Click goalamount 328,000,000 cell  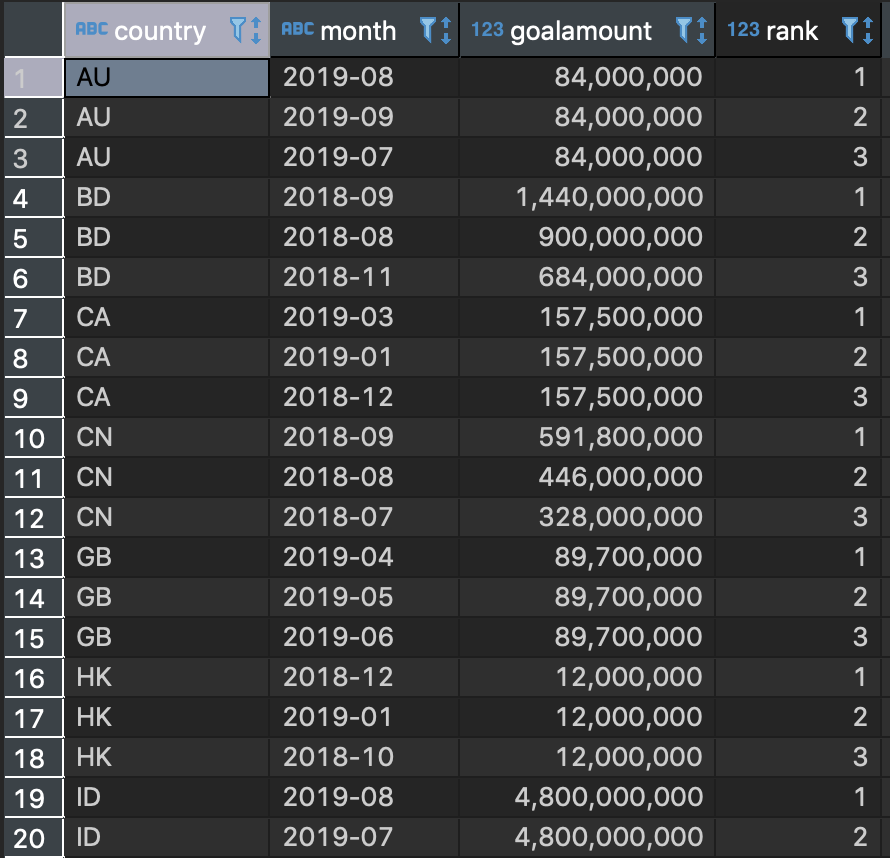click(x=587, y=518)
